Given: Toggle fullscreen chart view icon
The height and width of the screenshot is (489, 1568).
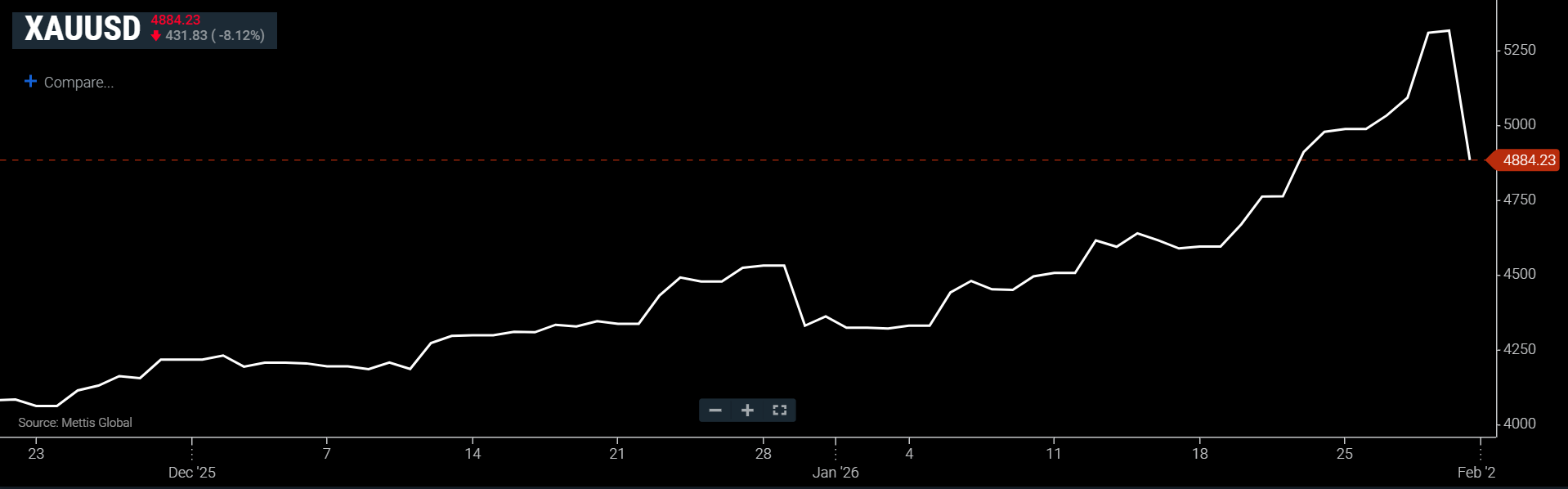Looking at the screenshot, I should point(779,410).
